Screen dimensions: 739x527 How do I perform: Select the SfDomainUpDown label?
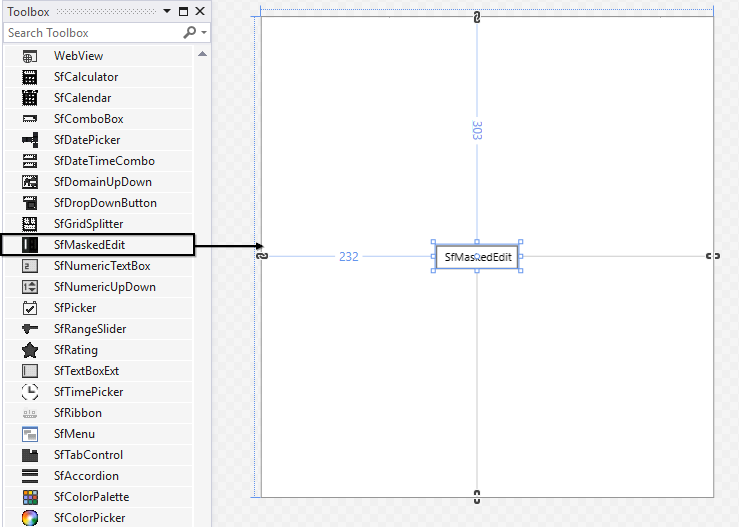pos(103,182)
